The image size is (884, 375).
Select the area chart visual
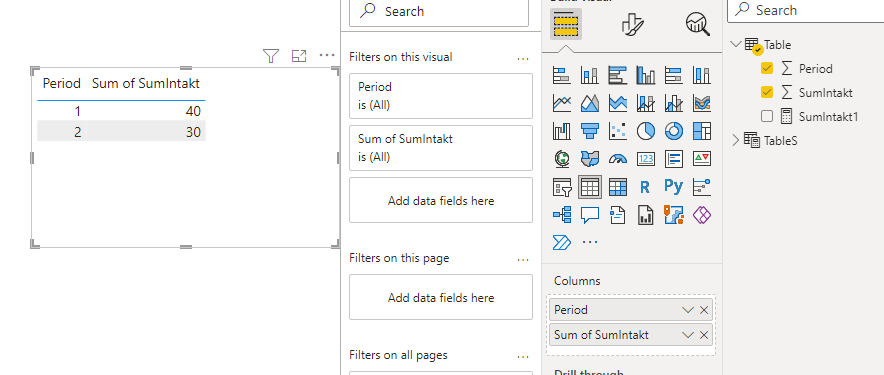coord(590,103)
